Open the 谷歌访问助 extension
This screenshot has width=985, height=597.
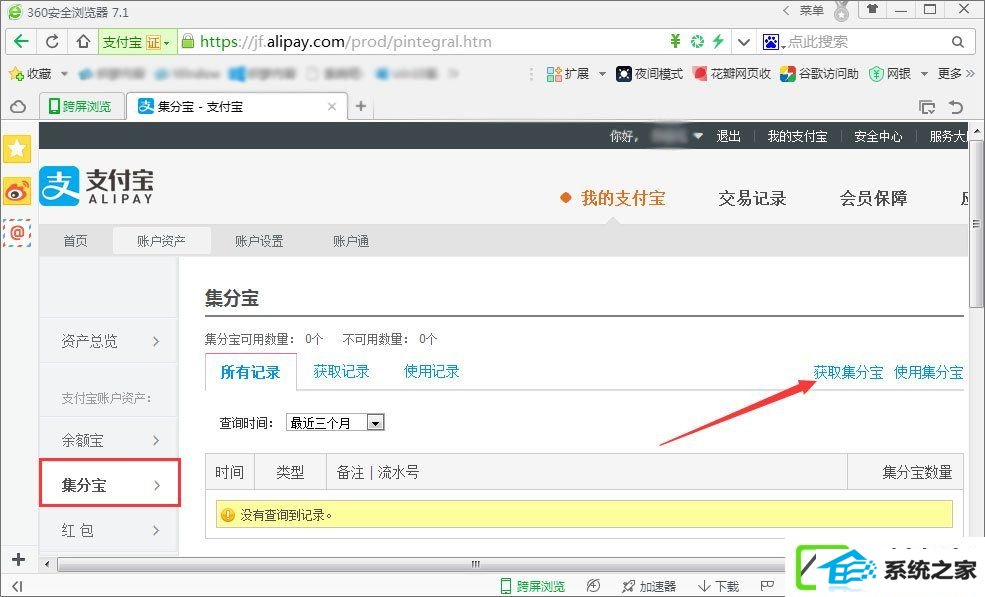click(819, 74)
